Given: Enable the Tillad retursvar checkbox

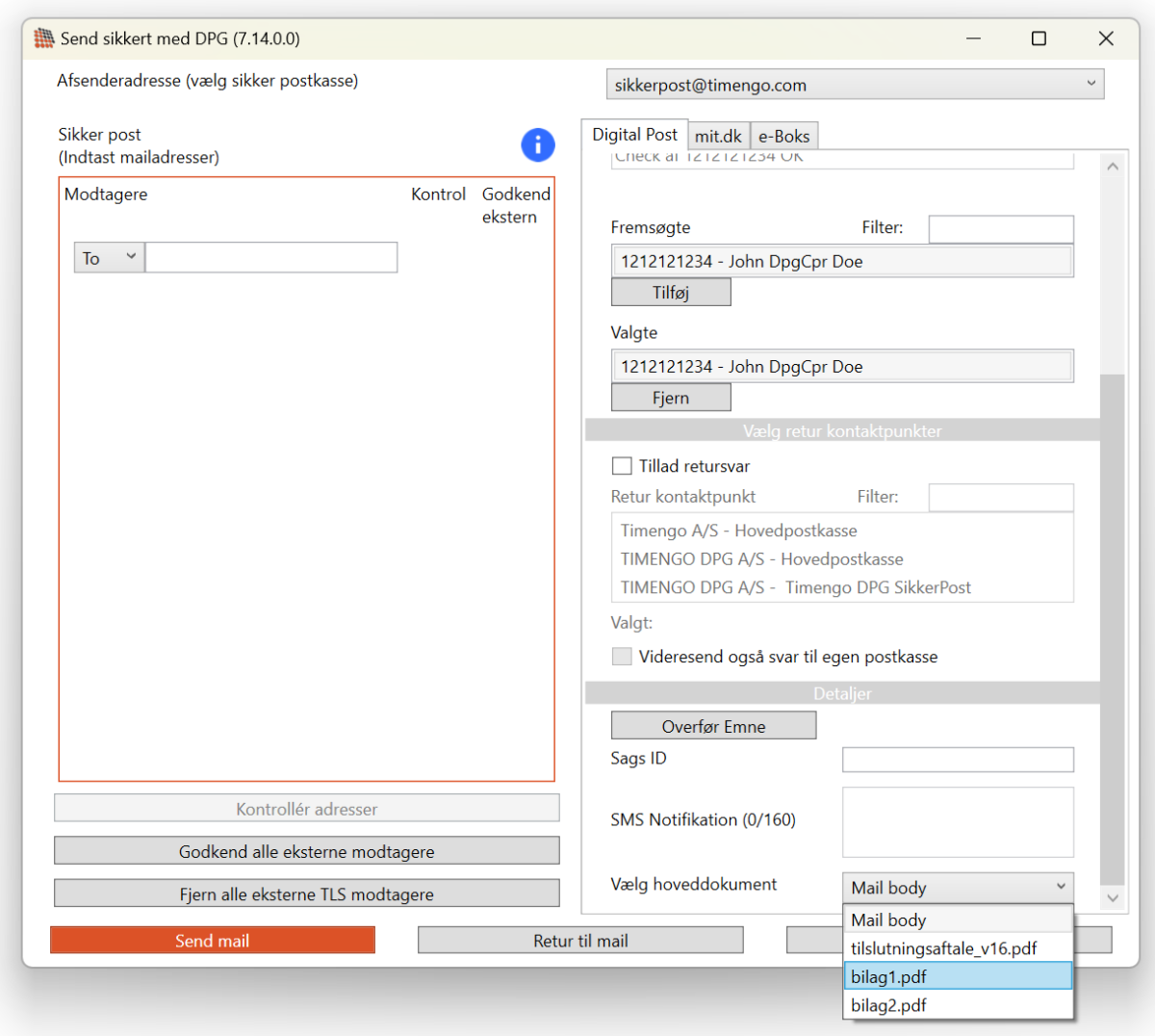Looking at the screenshot, I should (x=622, y=466).
